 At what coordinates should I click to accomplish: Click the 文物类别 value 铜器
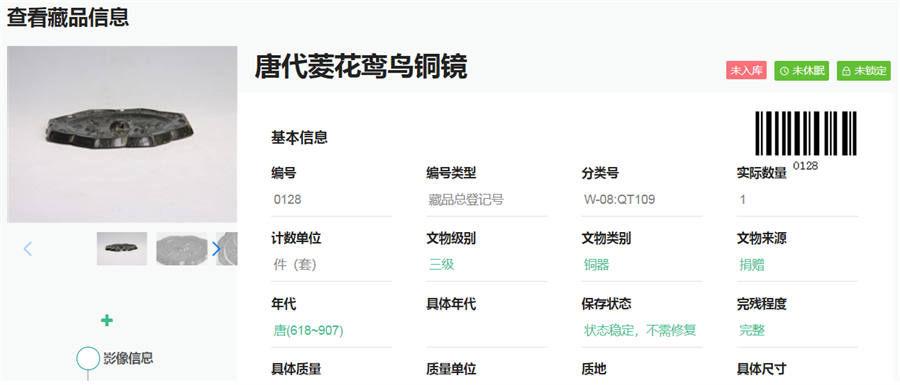click(x=597, y=265)
